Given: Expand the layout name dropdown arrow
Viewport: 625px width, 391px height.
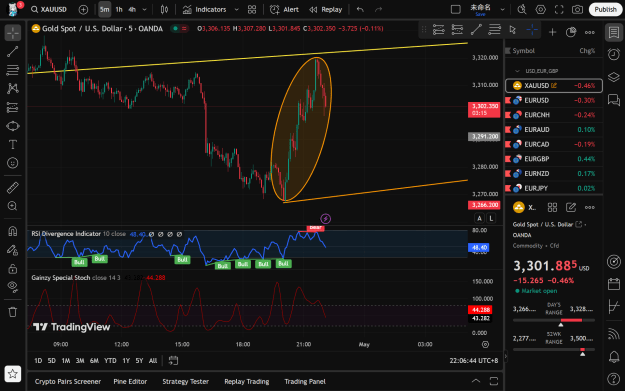Looking at the screenshot, I should pyautogui.click(x=503, y=10).
